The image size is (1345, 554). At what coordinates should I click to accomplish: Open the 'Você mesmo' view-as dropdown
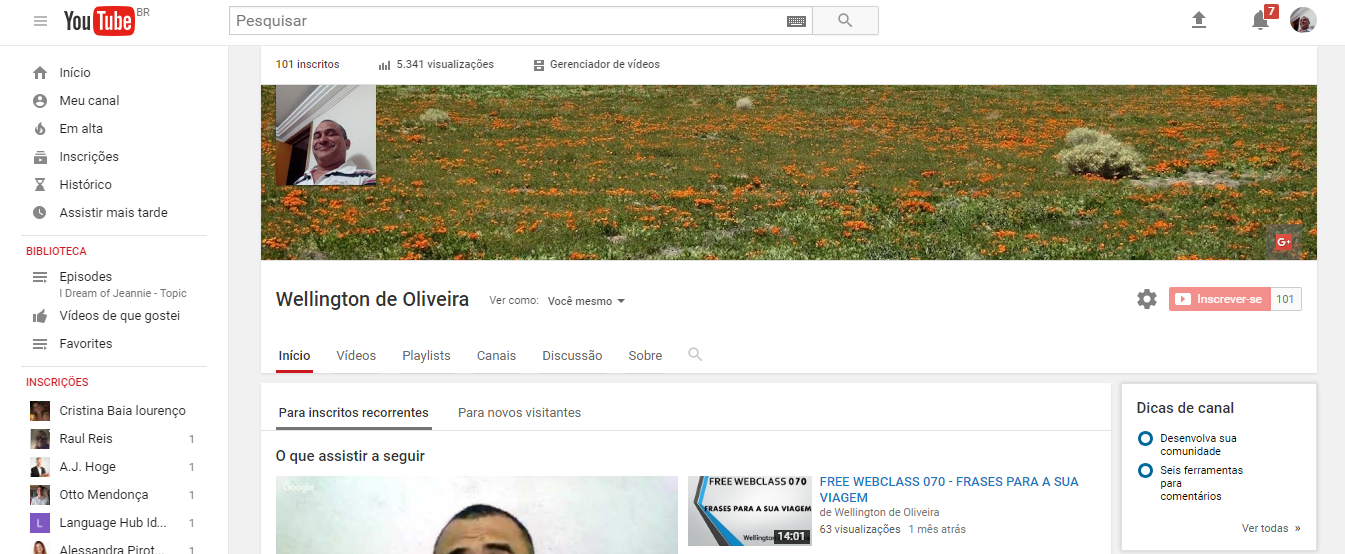point(586,301)
